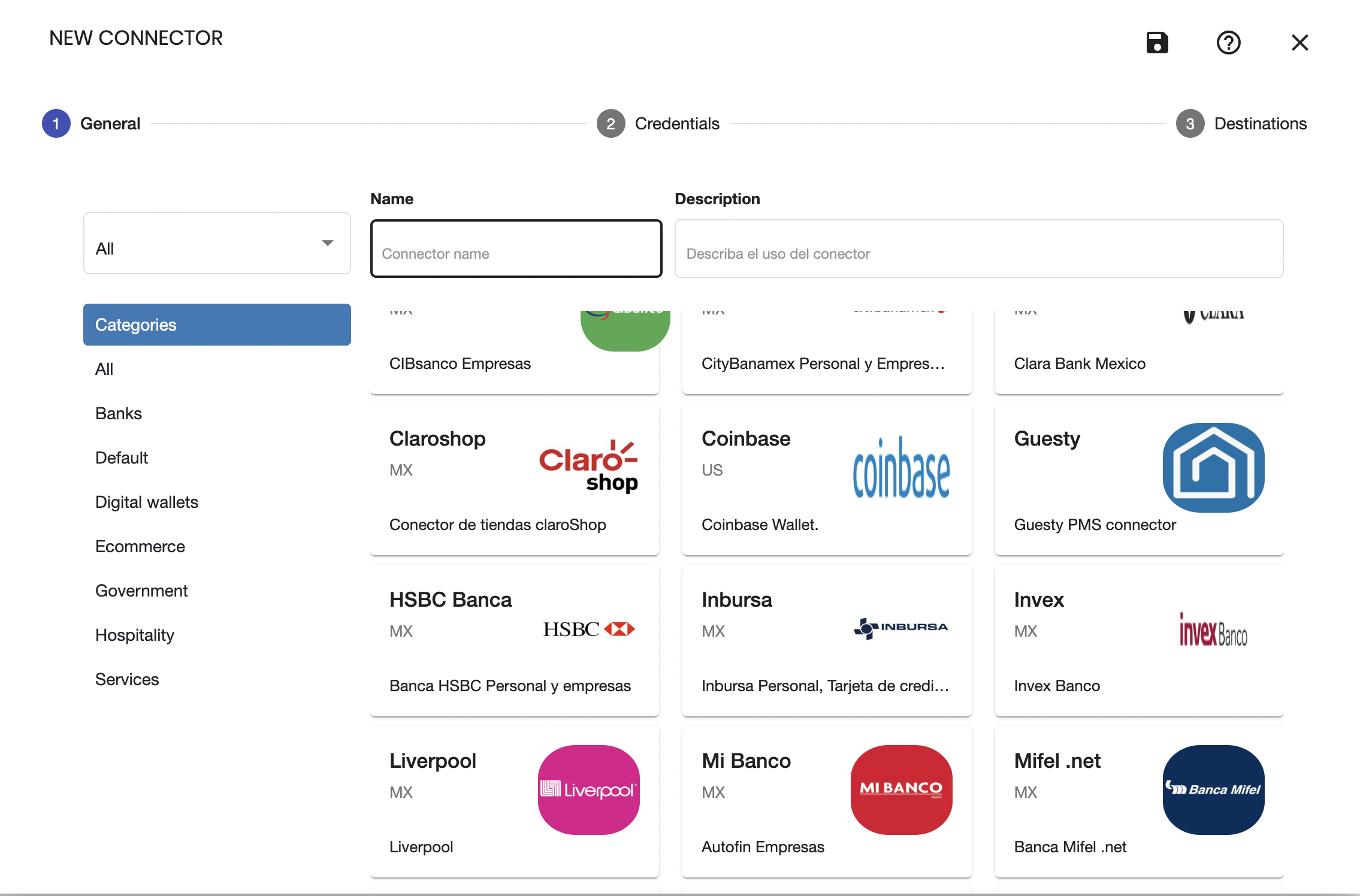Screen dimensions: 1360x896
Task: Select the Services category
Action: 127,679
